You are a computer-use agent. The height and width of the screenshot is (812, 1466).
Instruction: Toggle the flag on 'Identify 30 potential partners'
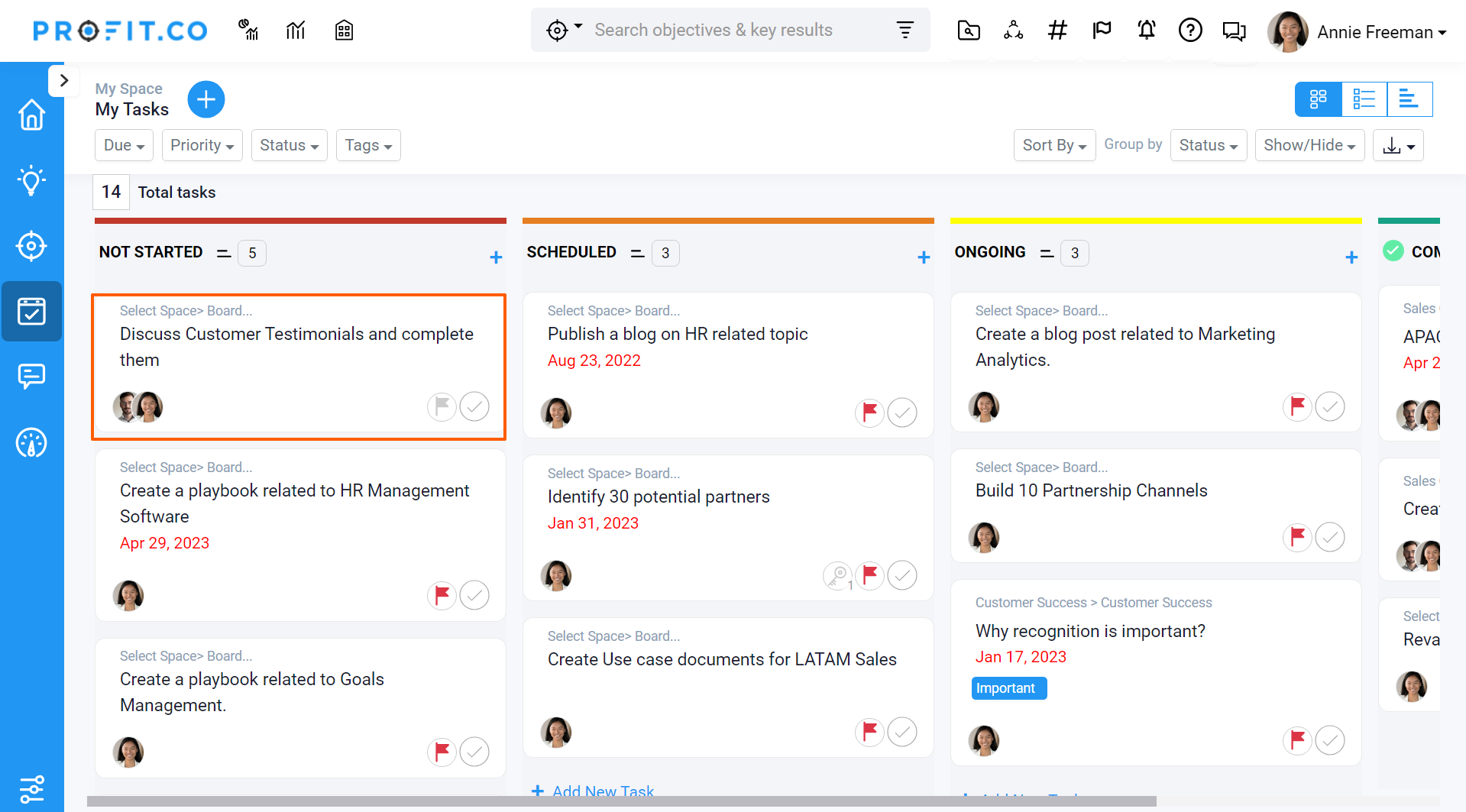tap(869, 575)
